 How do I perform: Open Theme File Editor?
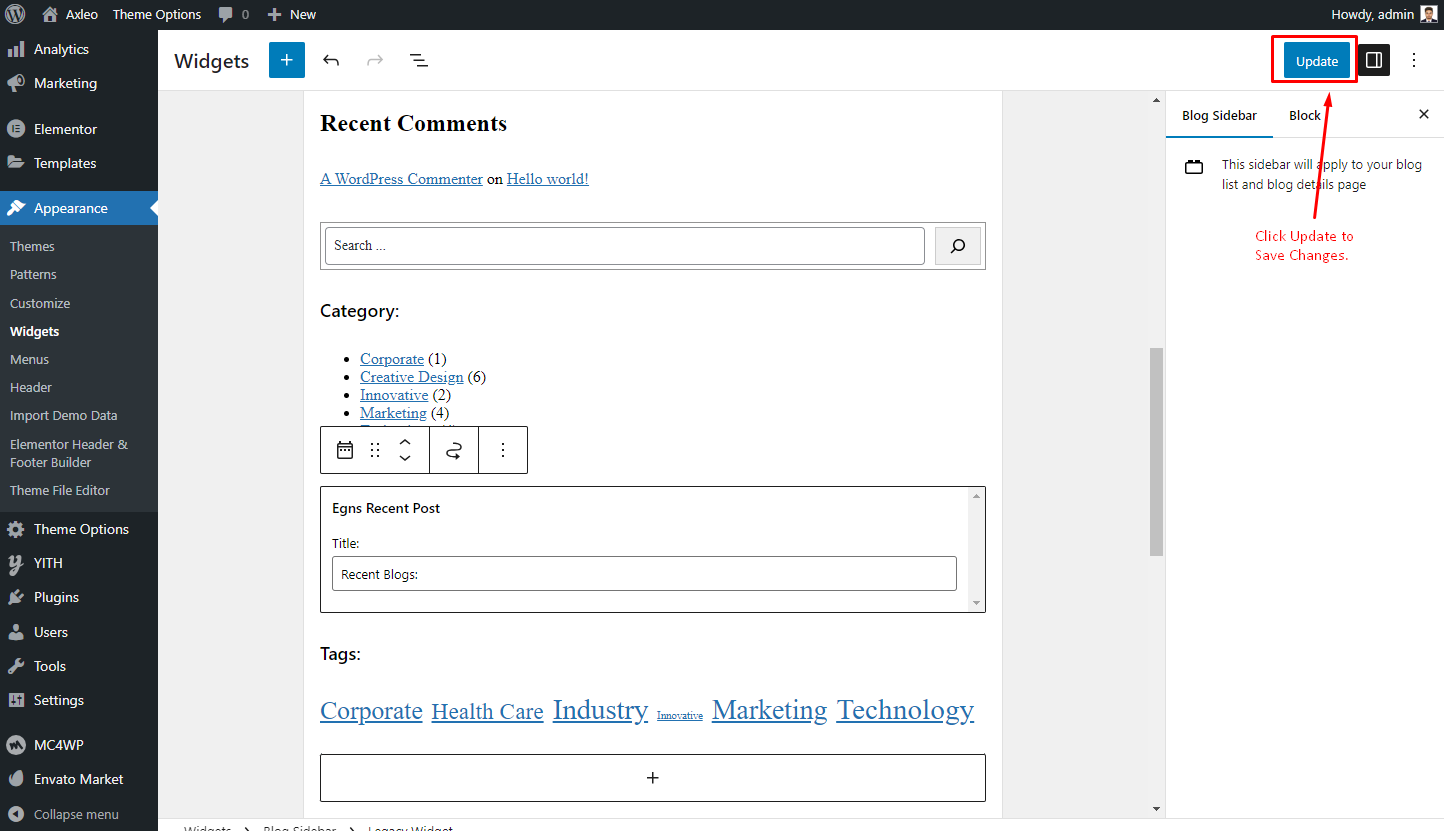(60, 490)
